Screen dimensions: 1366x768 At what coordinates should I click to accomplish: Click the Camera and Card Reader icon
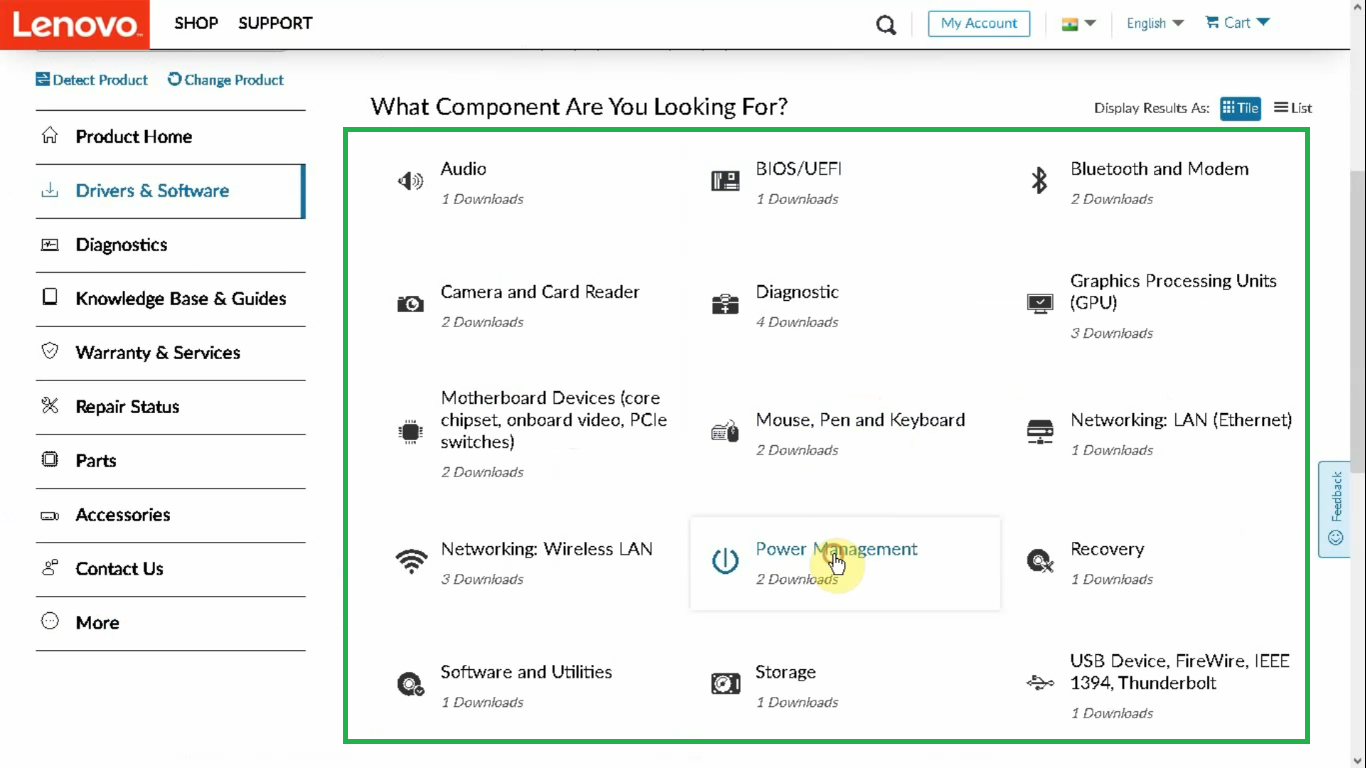pyautogui.click(x=410, y=304)
